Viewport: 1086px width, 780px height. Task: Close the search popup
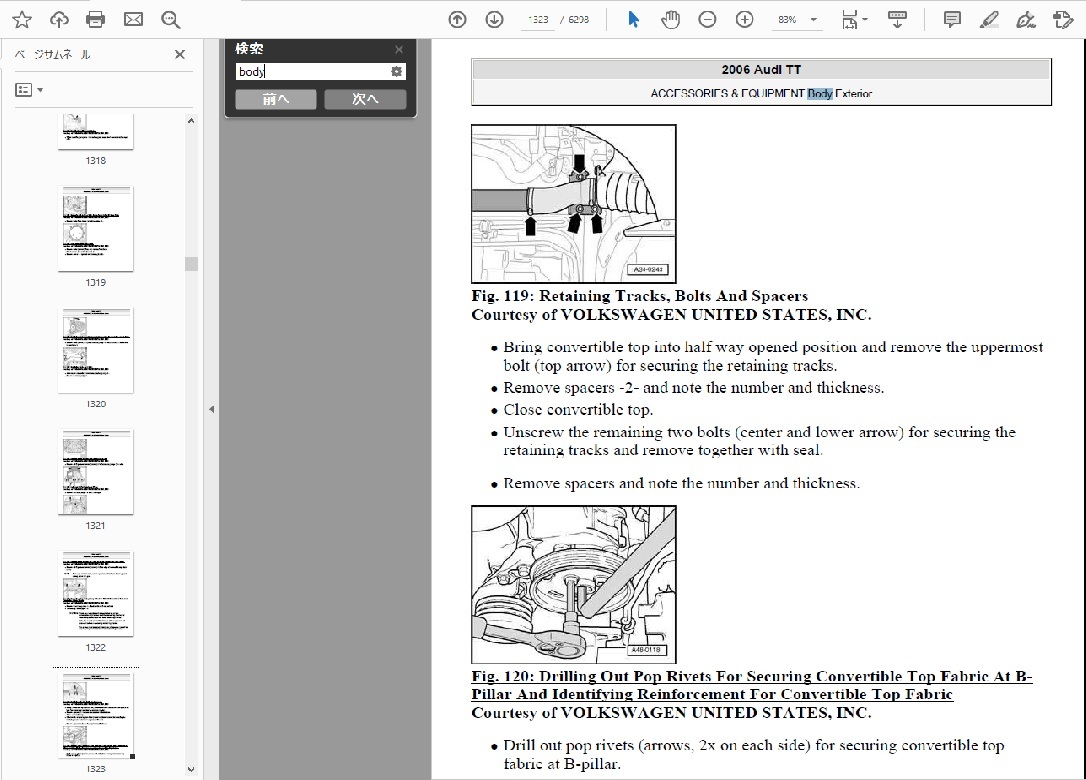(x=399, y=49)
